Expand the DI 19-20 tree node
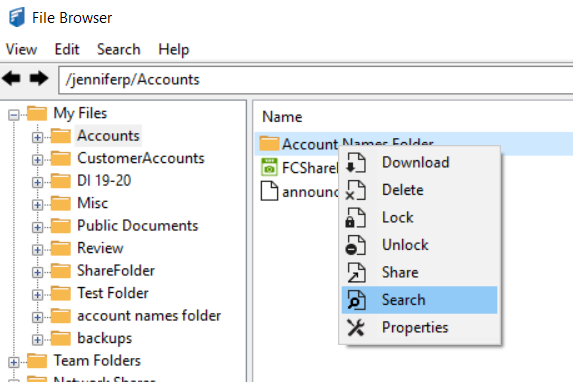Viewport: 573px width, 382px height. coord(37,182)
